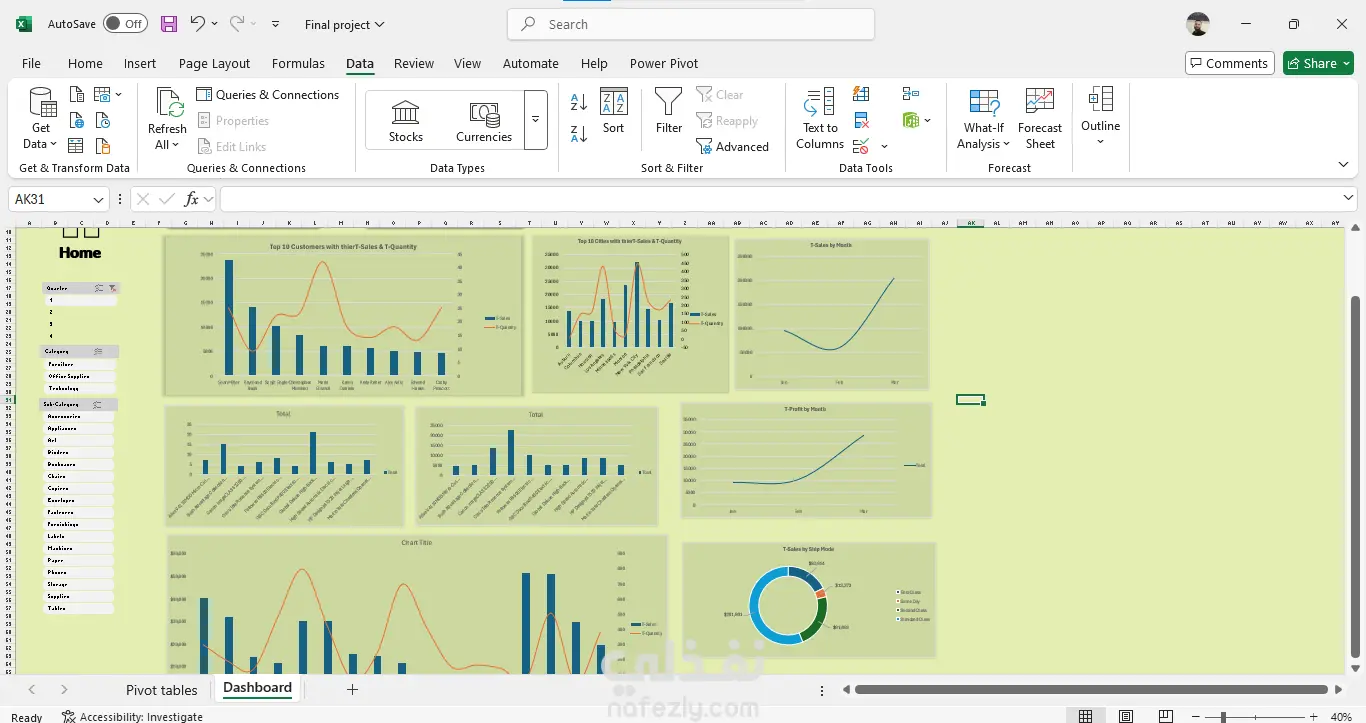Select Office Supplies in Category slicer
Image resolution: width=1366 pixels, height=723 pixels.
[x=79, y=376]
